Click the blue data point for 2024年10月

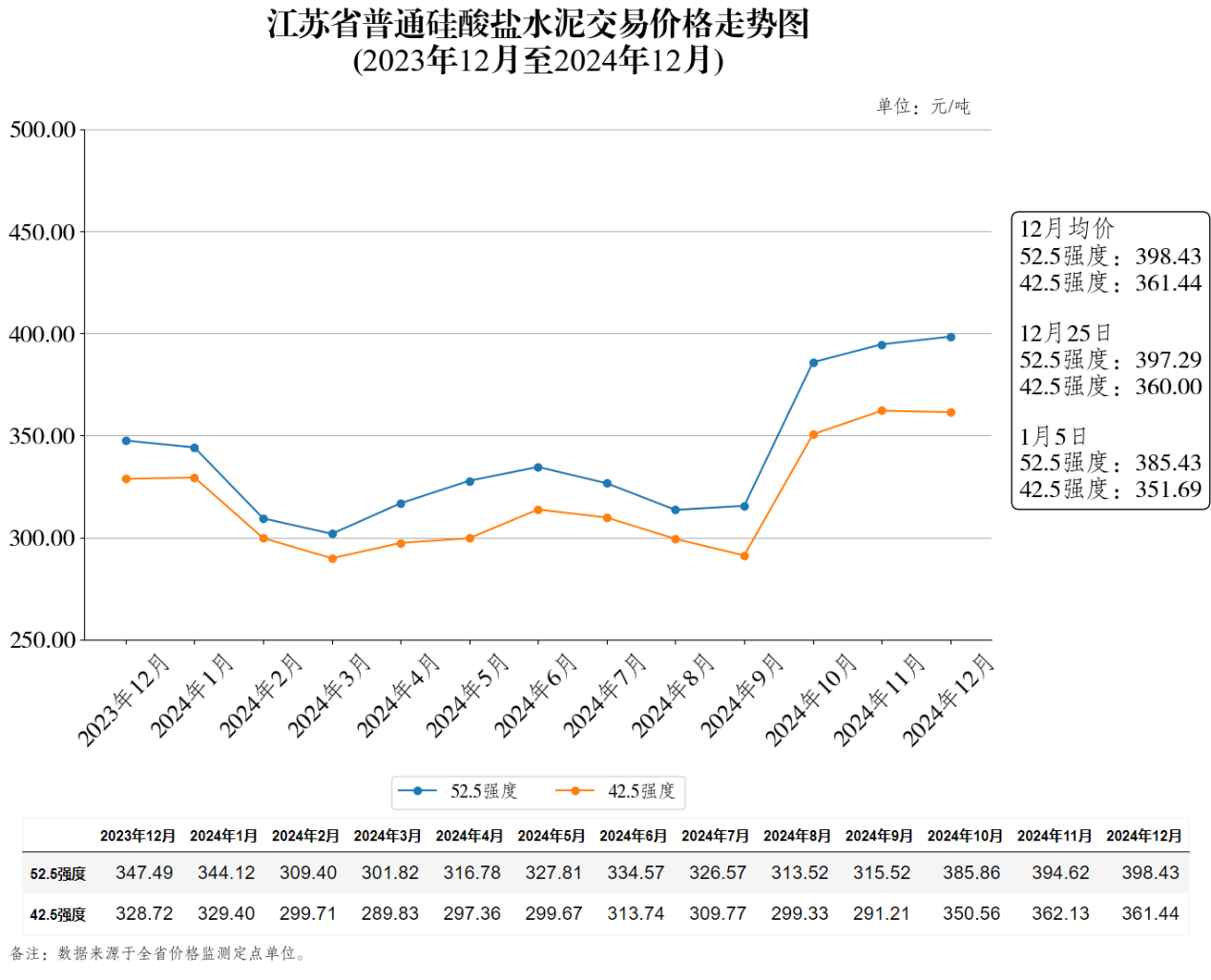click(x=813, y=363)
